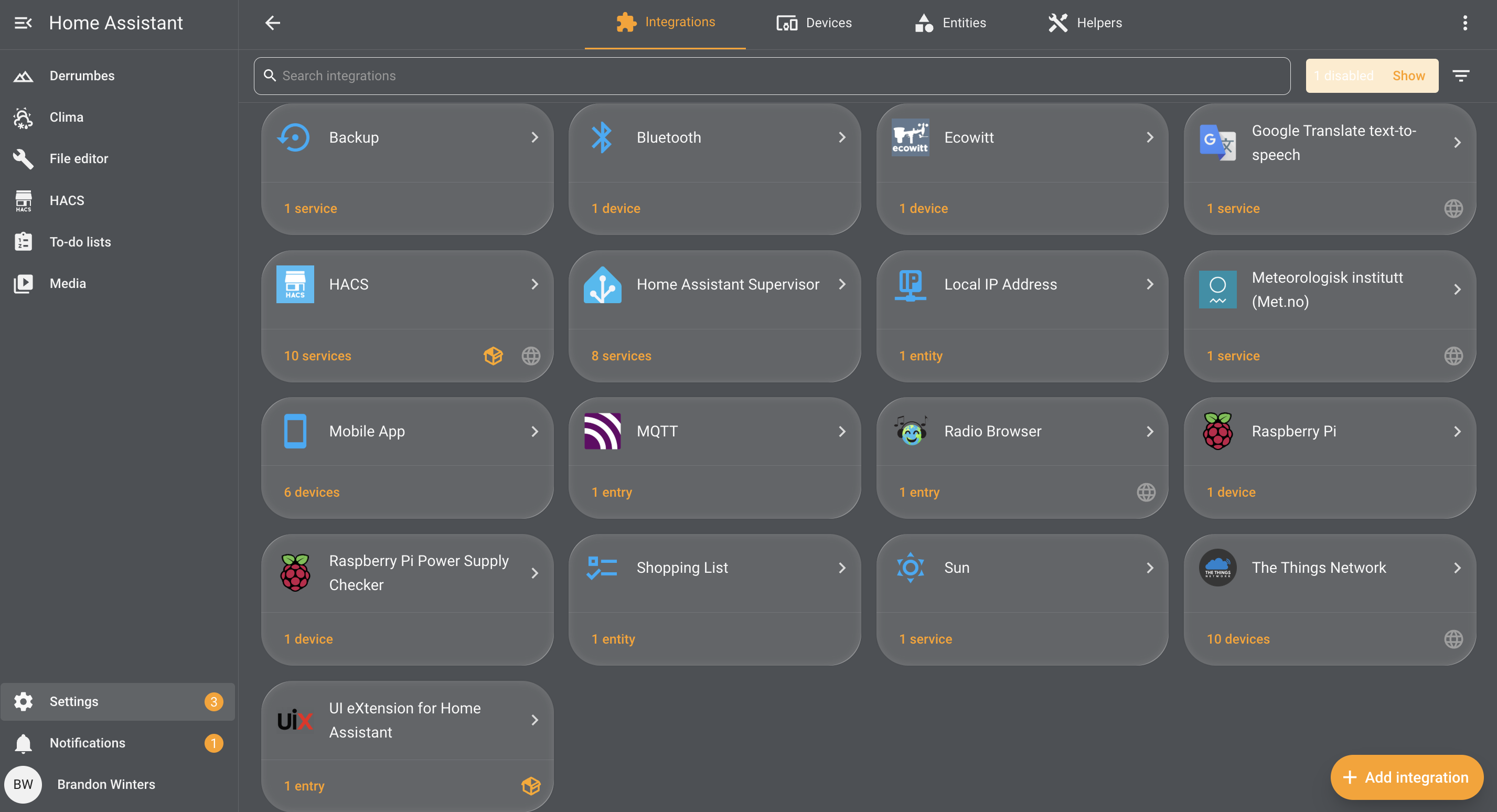Click the custom integration box icon on HACS card
Screen dimensions: 1497x812
pos(493,356)
